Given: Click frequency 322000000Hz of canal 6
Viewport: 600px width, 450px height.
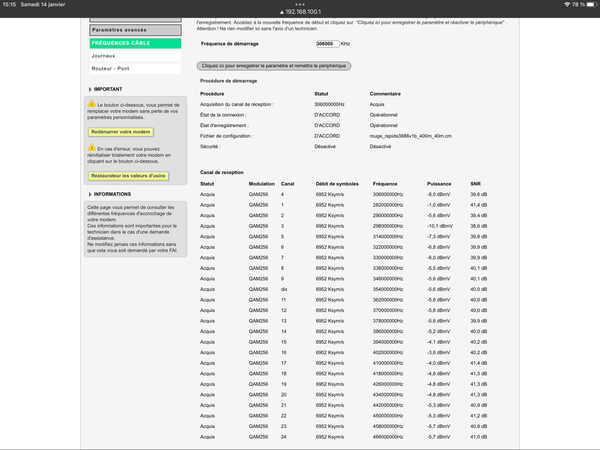Looking at the screenshot, I should click(x=388, y=247).
